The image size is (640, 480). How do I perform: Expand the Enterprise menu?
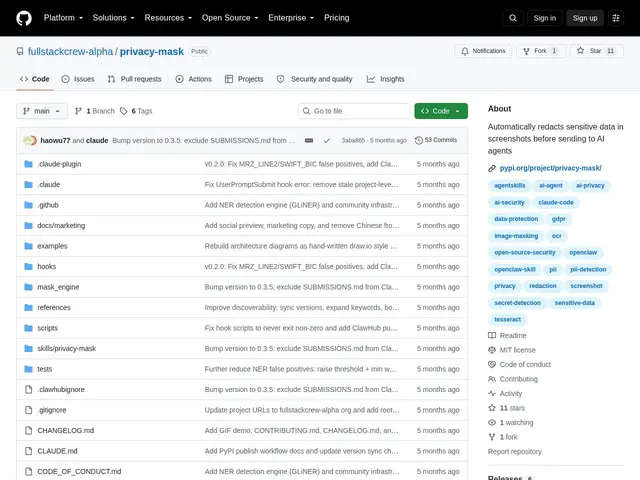click(291, 18)
